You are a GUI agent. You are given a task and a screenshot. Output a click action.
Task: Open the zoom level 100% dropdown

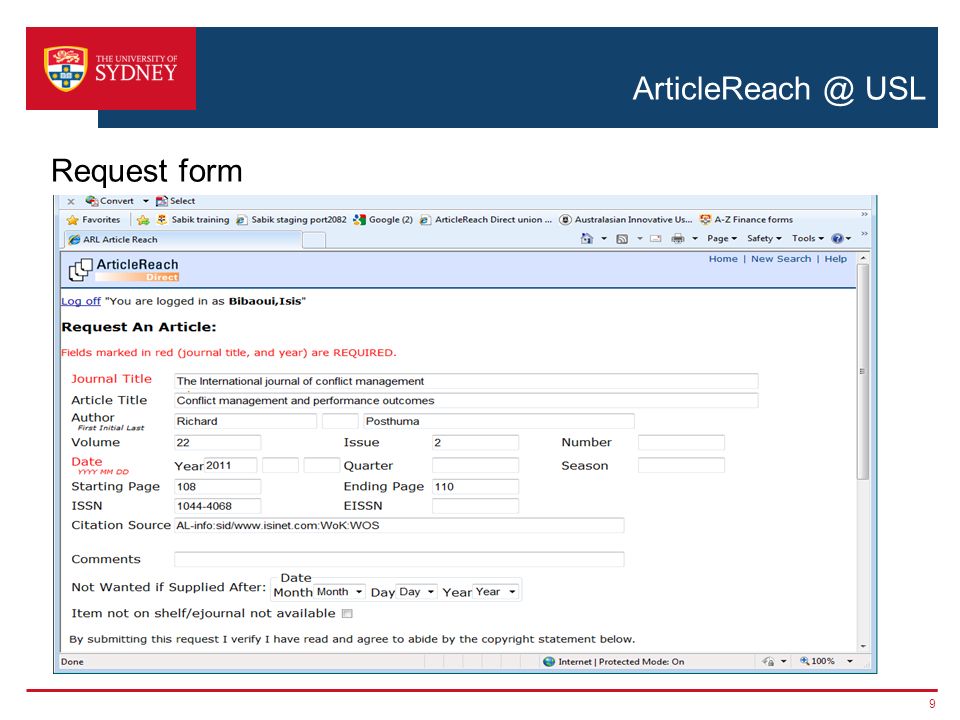(850, 661)
